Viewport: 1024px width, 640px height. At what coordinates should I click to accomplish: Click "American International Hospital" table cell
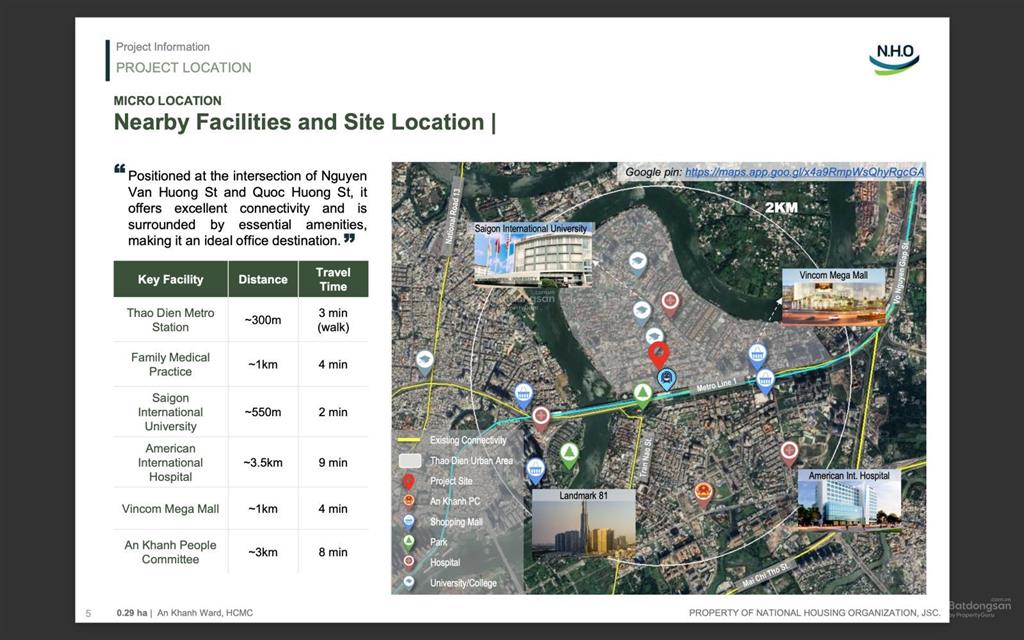tap(170, 462)
